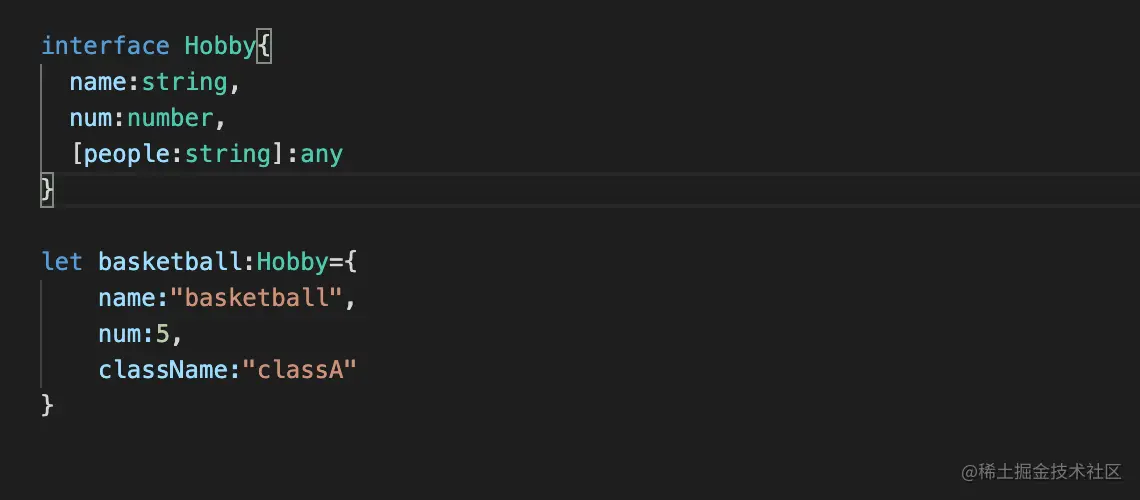Click the 'interface' keyword

(105, 46)
